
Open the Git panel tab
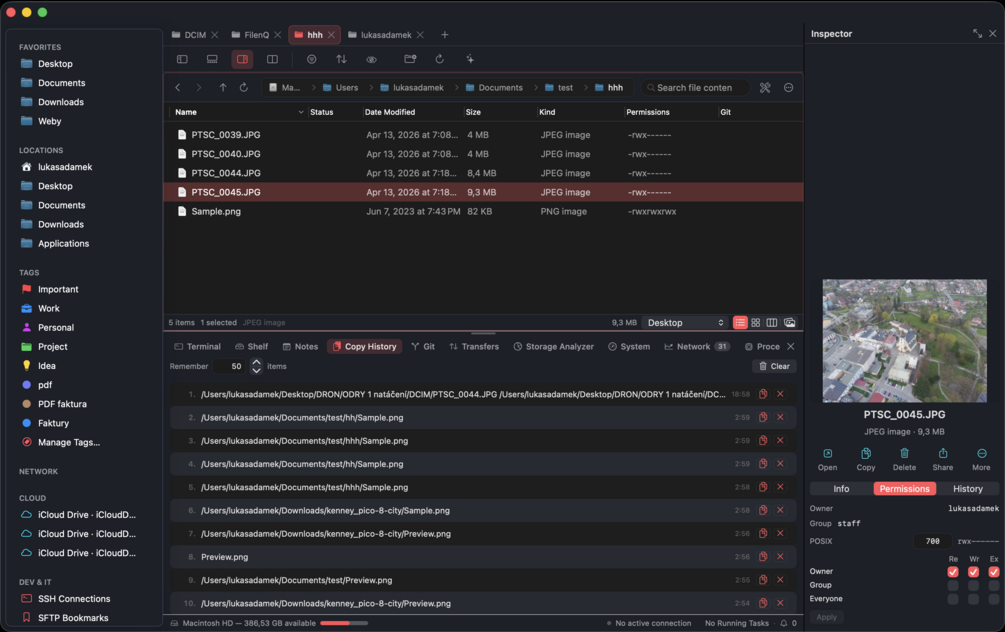(423, 347)
